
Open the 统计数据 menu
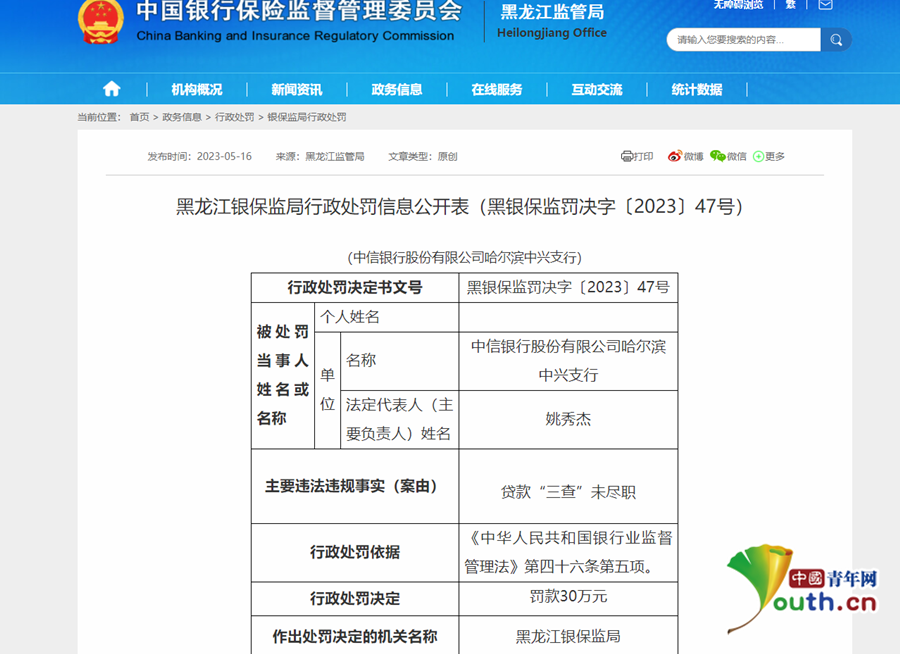697,90
